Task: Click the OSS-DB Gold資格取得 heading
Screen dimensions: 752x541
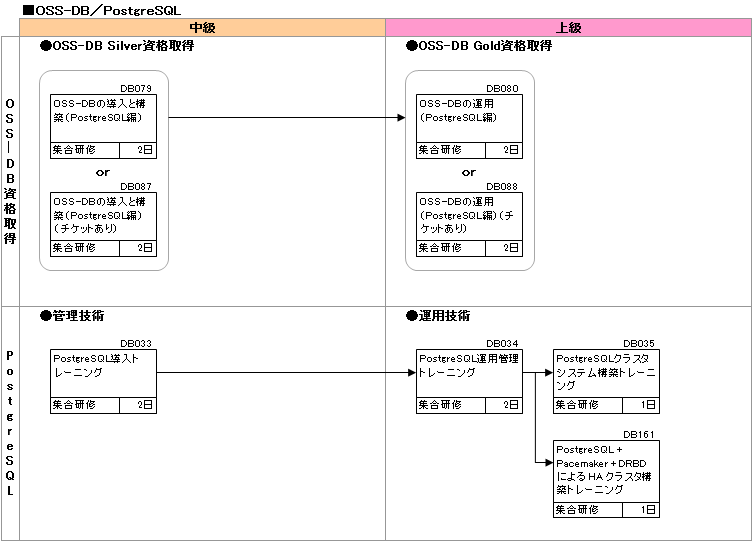Action: coord(479,46)
